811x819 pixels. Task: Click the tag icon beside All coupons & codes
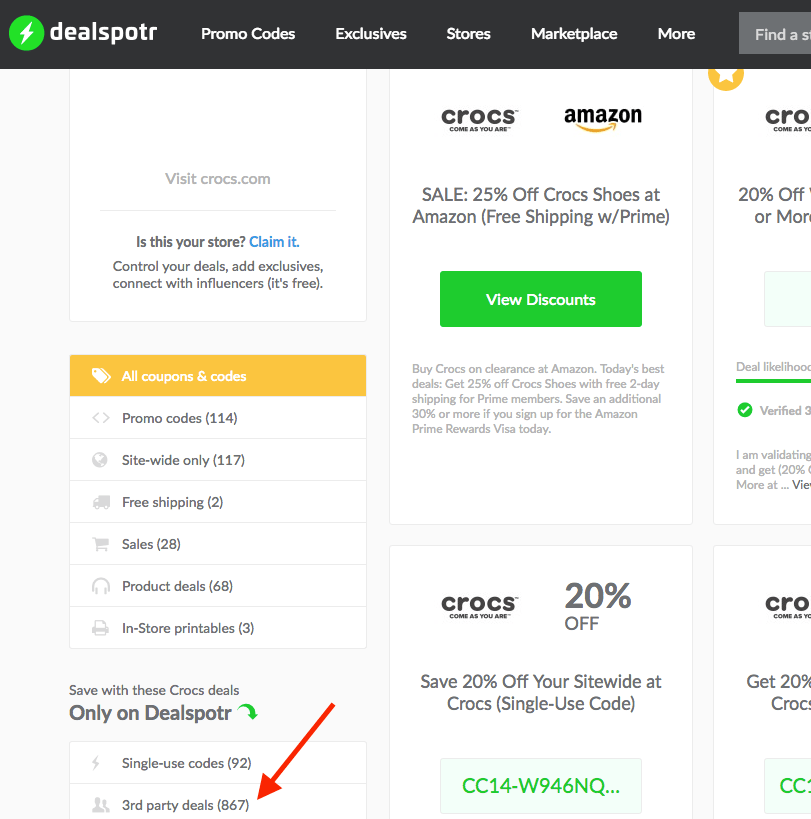click(x=101, y=376)
